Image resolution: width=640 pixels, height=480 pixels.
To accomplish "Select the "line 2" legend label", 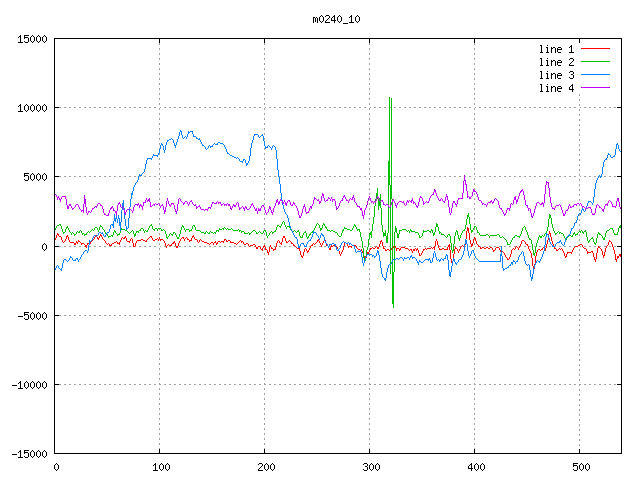I will pos(557,62).
